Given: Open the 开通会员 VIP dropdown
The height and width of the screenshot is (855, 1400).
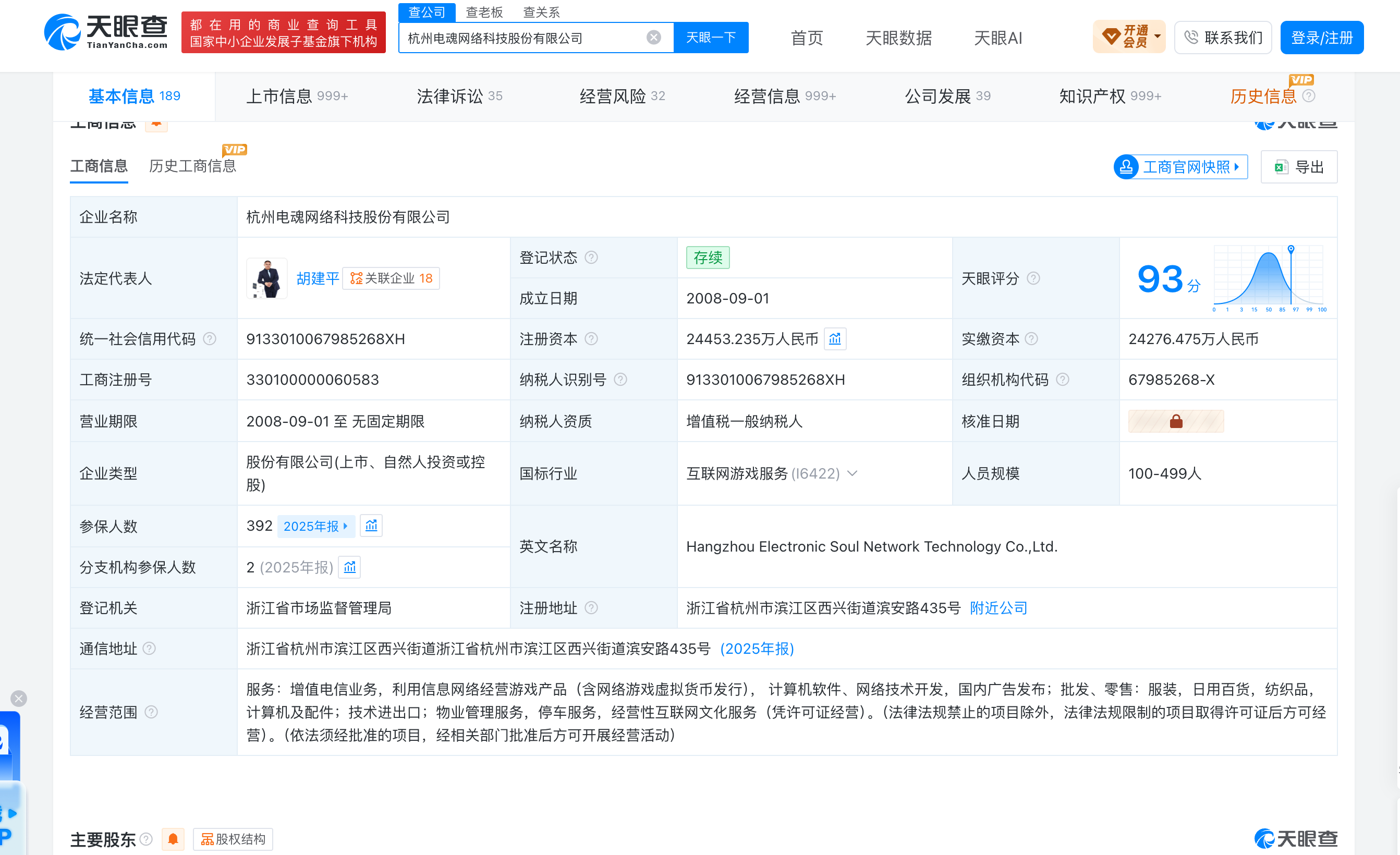Looking at the screenshot, I should click(1129, 38).
